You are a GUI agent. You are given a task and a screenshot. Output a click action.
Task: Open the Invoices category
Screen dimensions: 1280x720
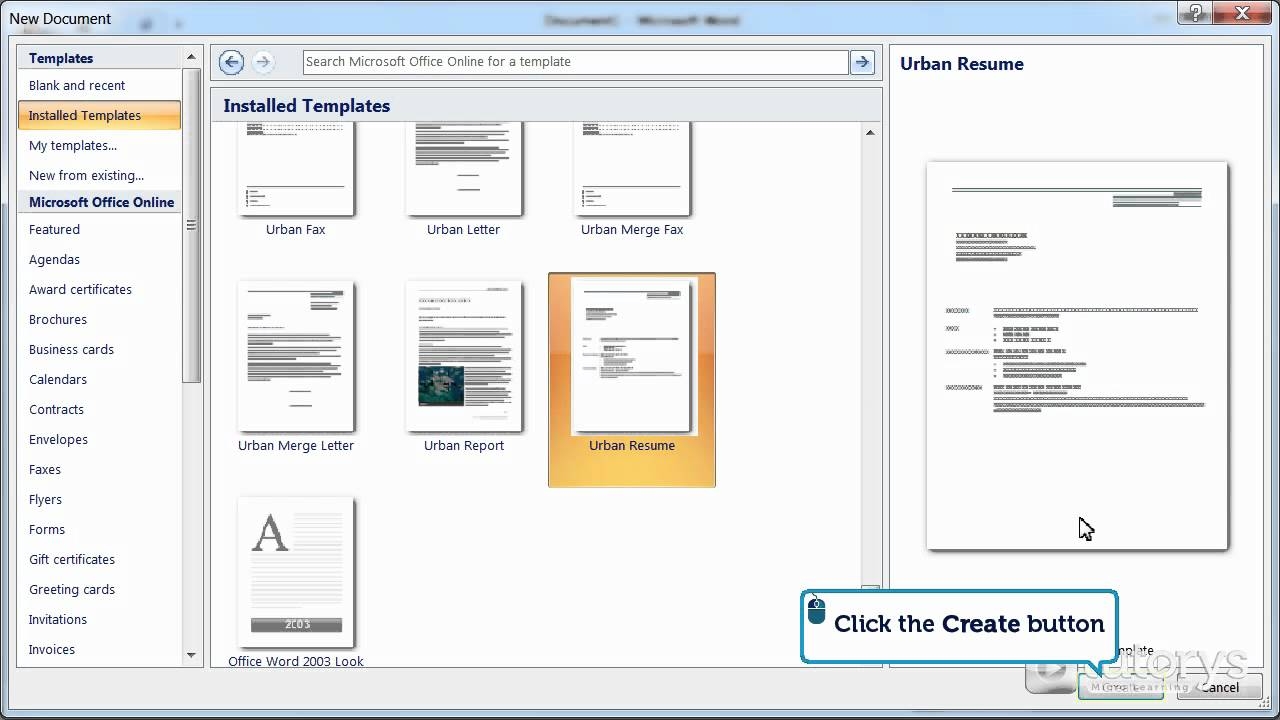[99, 649]
